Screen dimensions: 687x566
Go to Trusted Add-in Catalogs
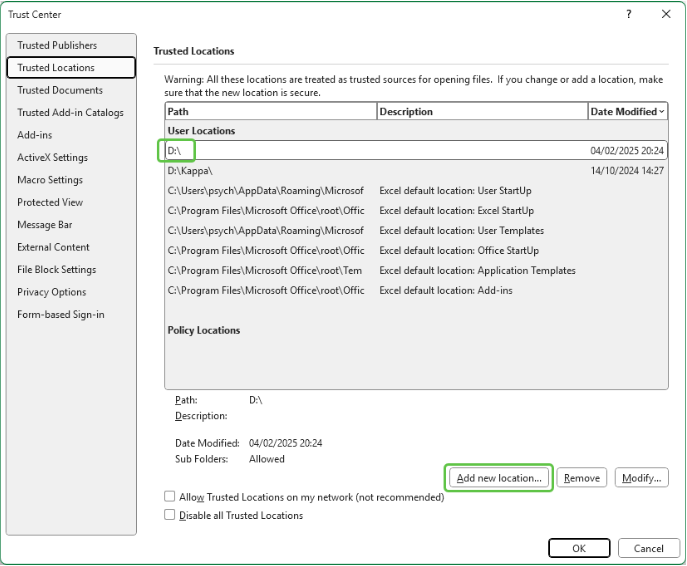pos(70,113)
